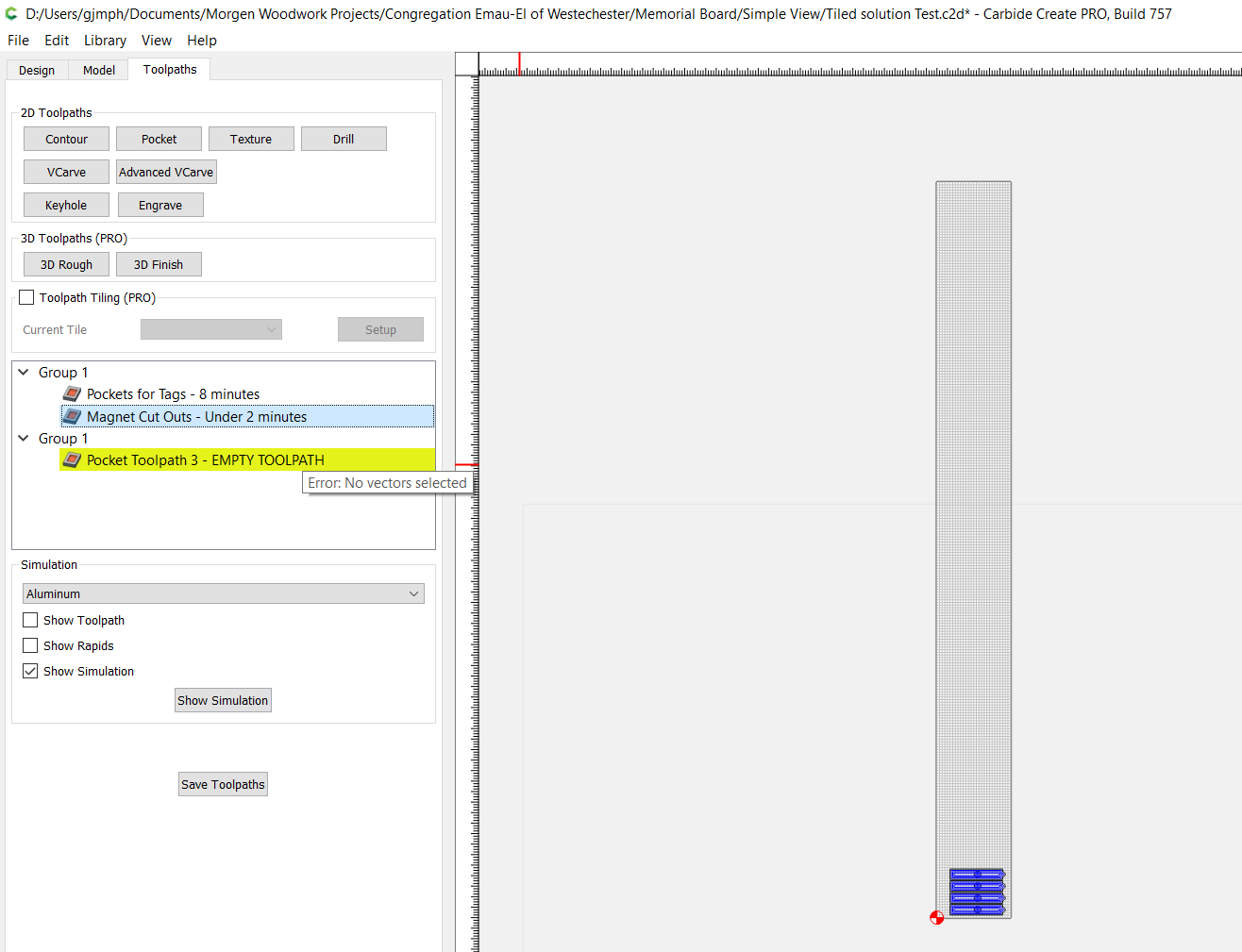This screenshot has height=952, width=1242.
Task: Open the File menu
Action: 18,41
